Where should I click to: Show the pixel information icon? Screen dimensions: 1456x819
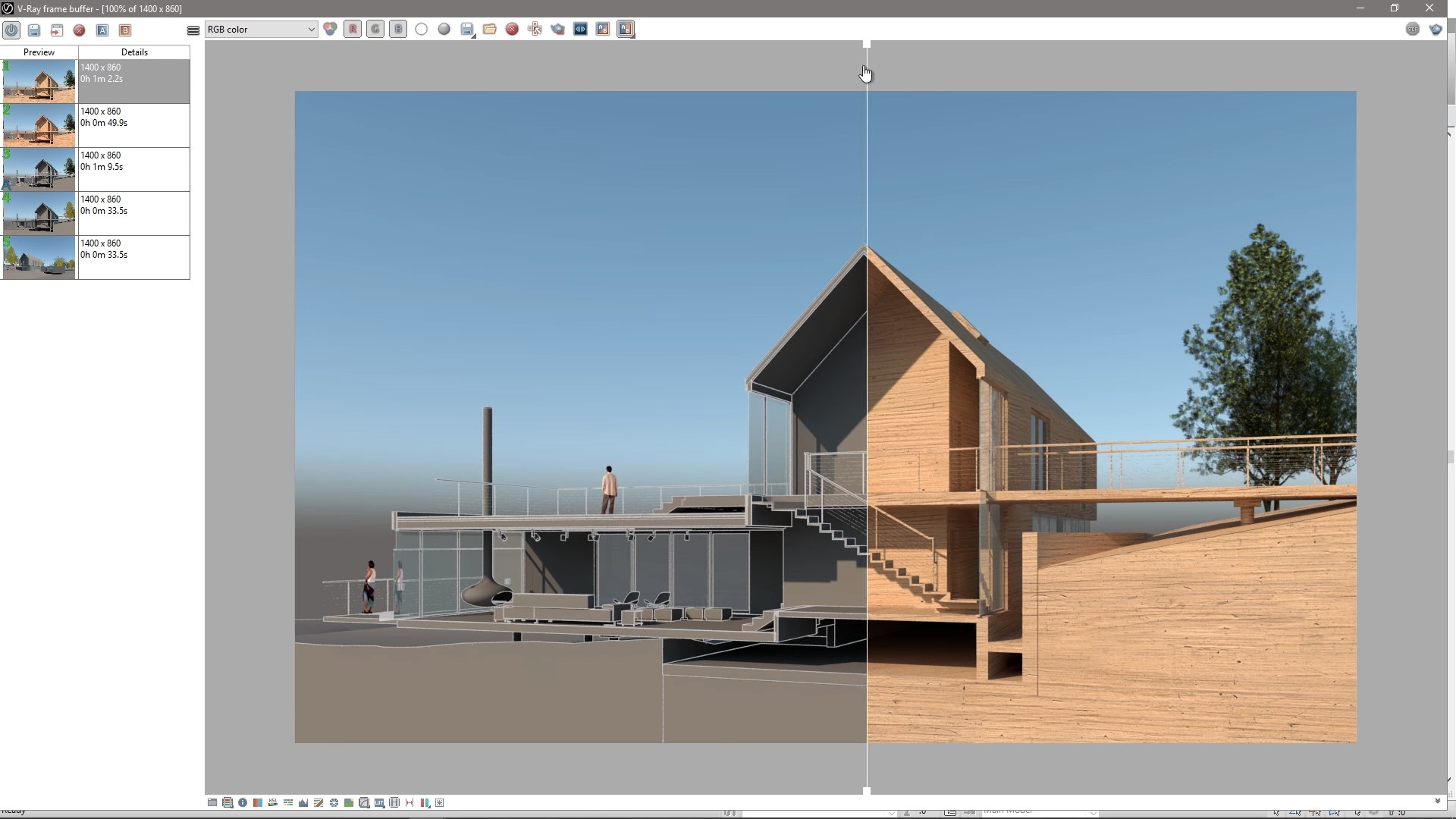(243, 802)
